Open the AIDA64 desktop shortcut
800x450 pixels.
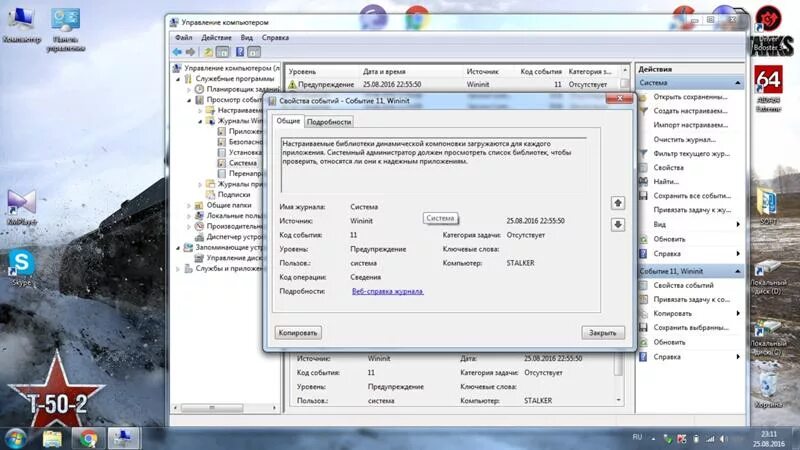768,88
